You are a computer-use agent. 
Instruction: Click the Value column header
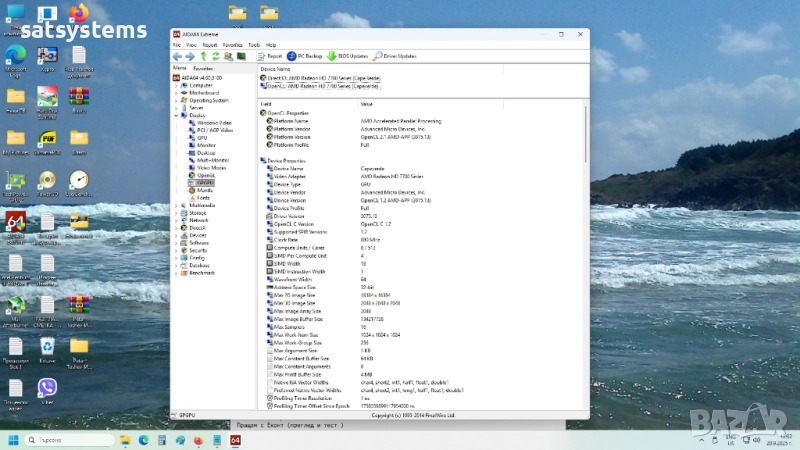pyautogui.click(x=366, y=104)
